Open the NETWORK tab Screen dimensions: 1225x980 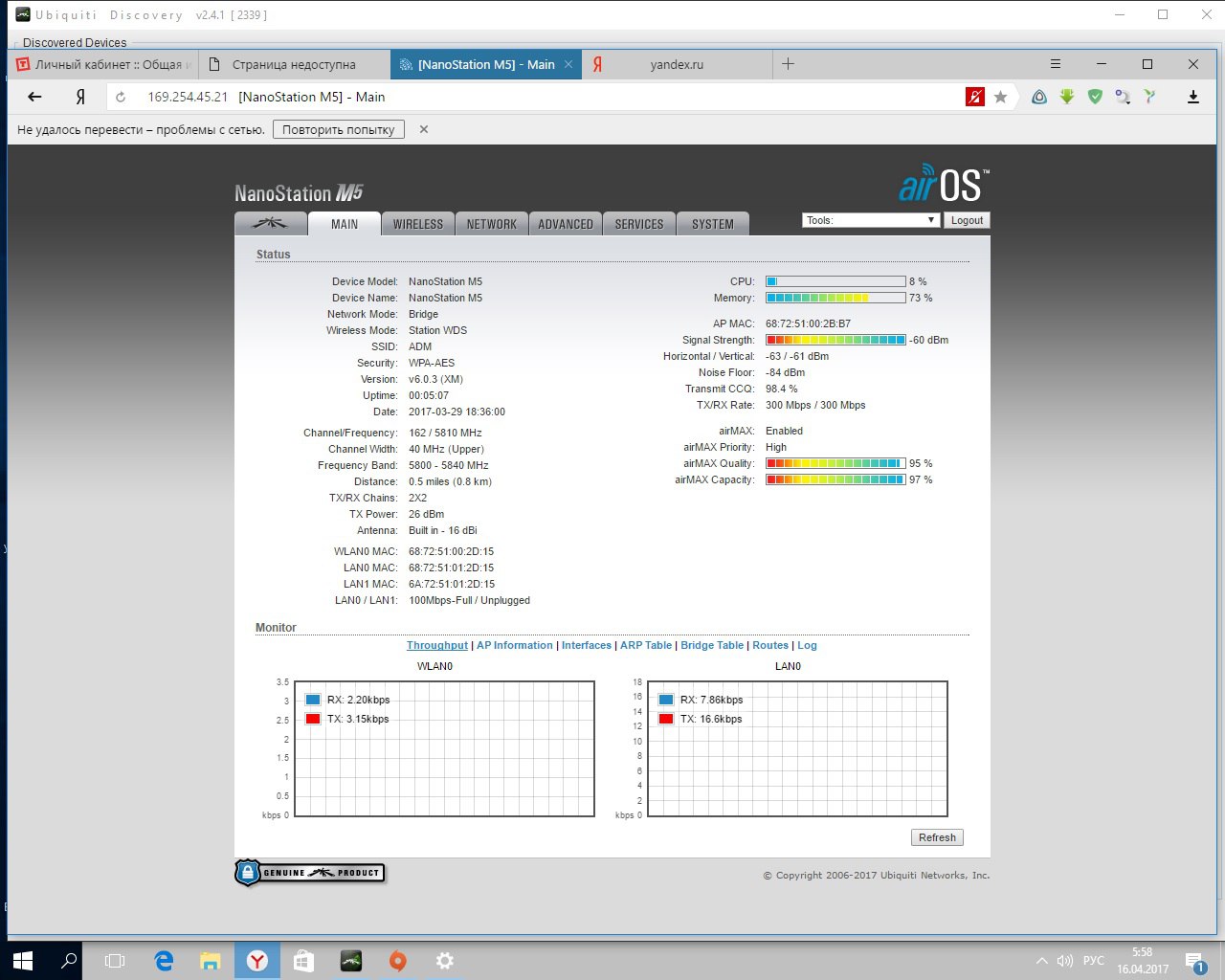491,224
